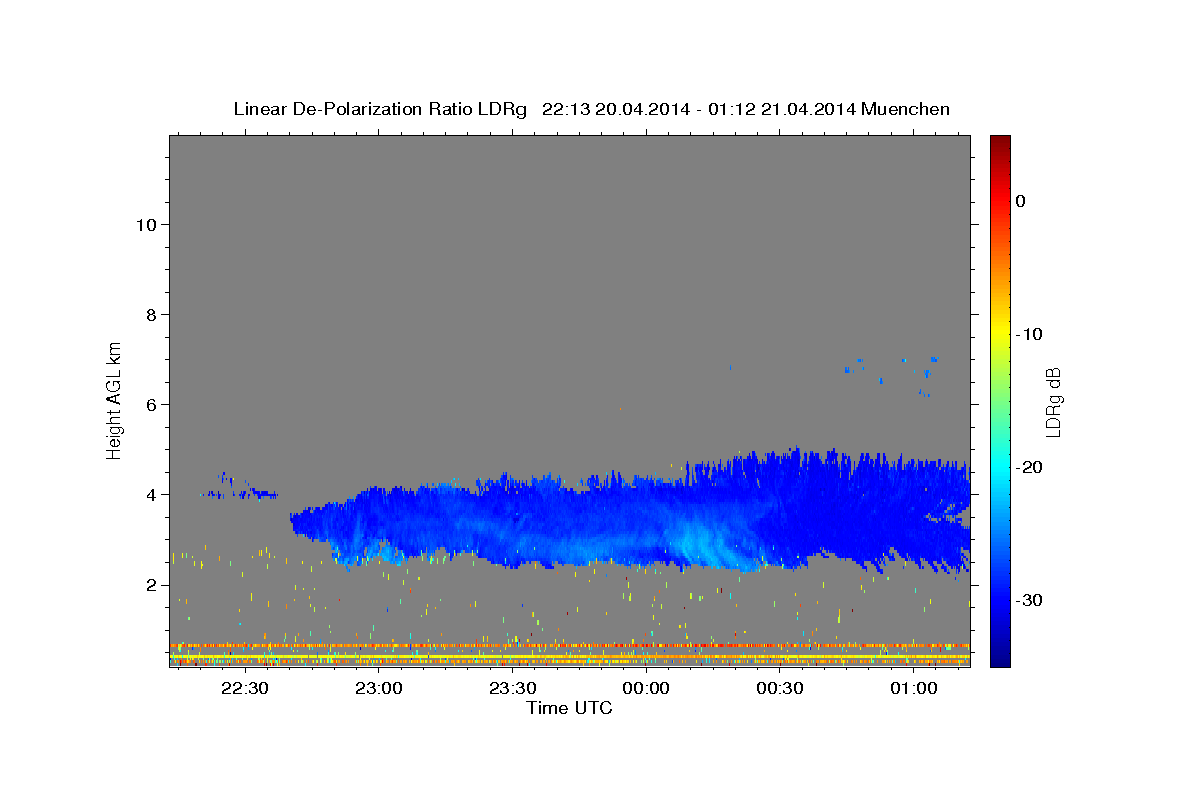Click the 8 km height tick label
This screenshot has height=800, width=1200.
pos(151,315)
